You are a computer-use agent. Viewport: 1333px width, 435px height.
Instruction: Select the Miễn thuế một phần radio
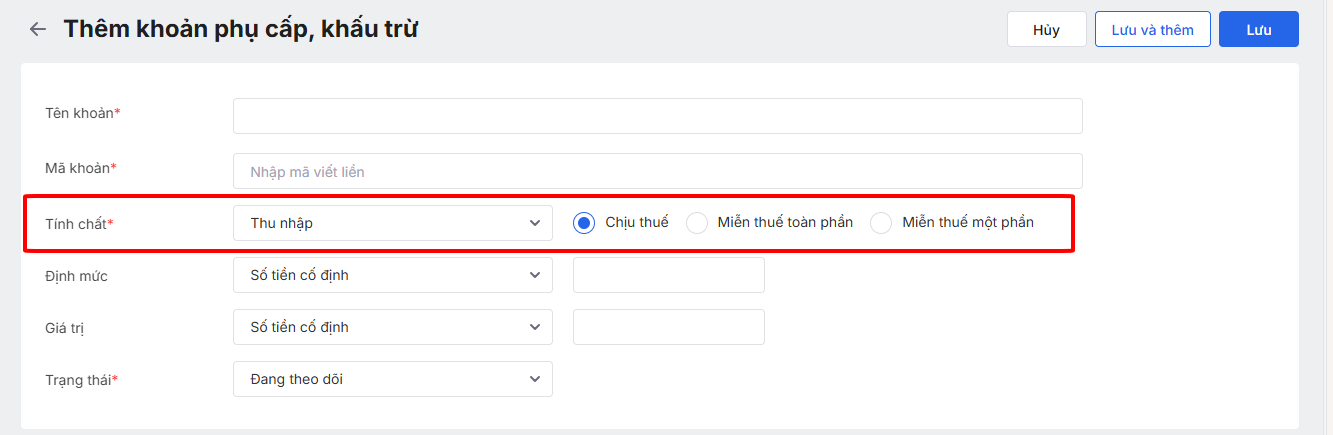tap(881, 223)
